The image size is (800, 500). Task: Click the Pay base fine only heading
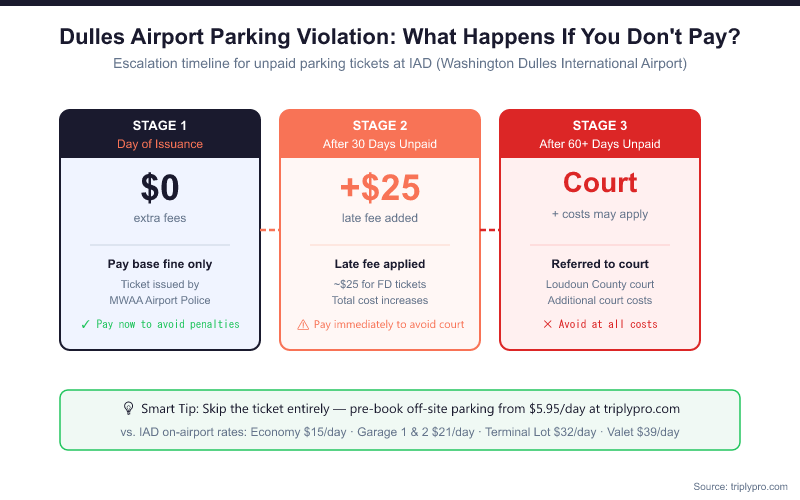pos(160,265)
